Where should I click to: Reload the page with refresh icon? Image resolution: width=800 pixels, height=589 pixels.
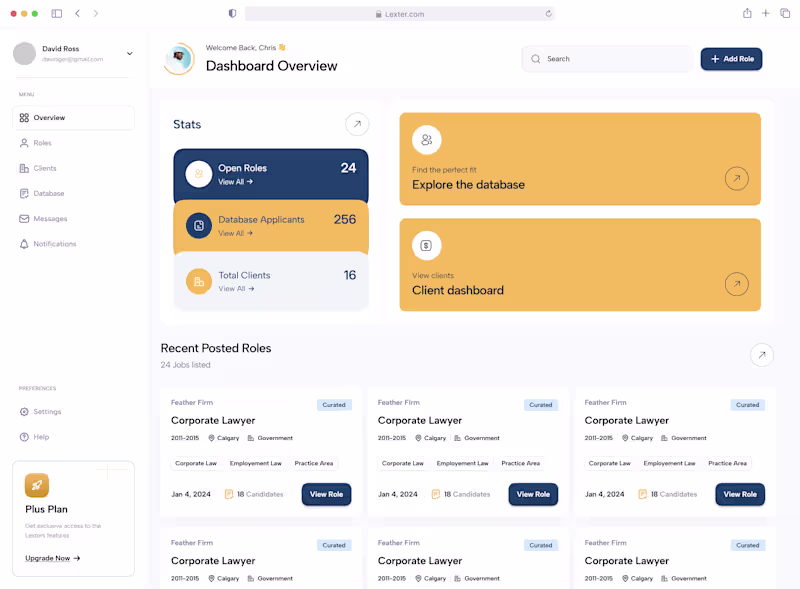[x=548, y=14]
